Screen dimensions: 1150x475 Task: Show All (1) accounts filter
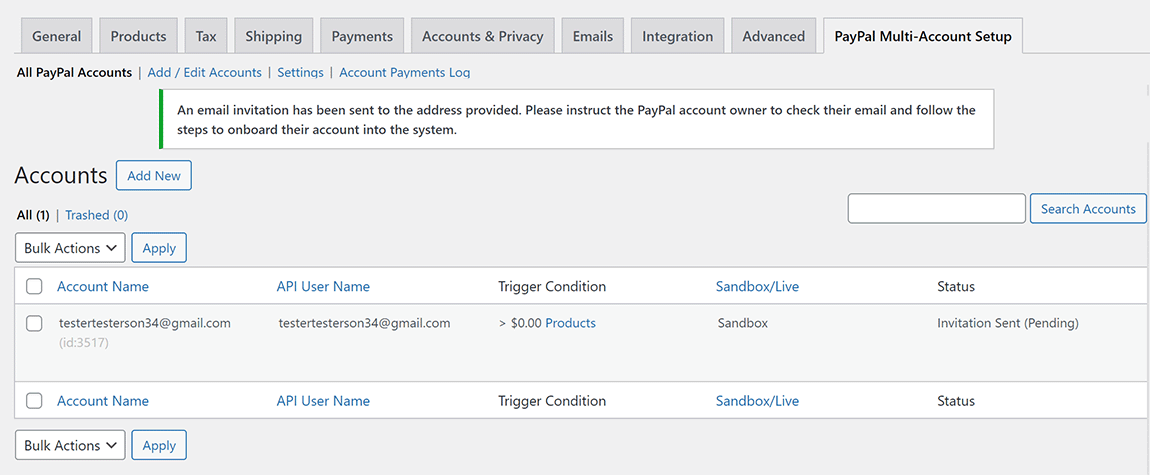click(x=33, y=215)
